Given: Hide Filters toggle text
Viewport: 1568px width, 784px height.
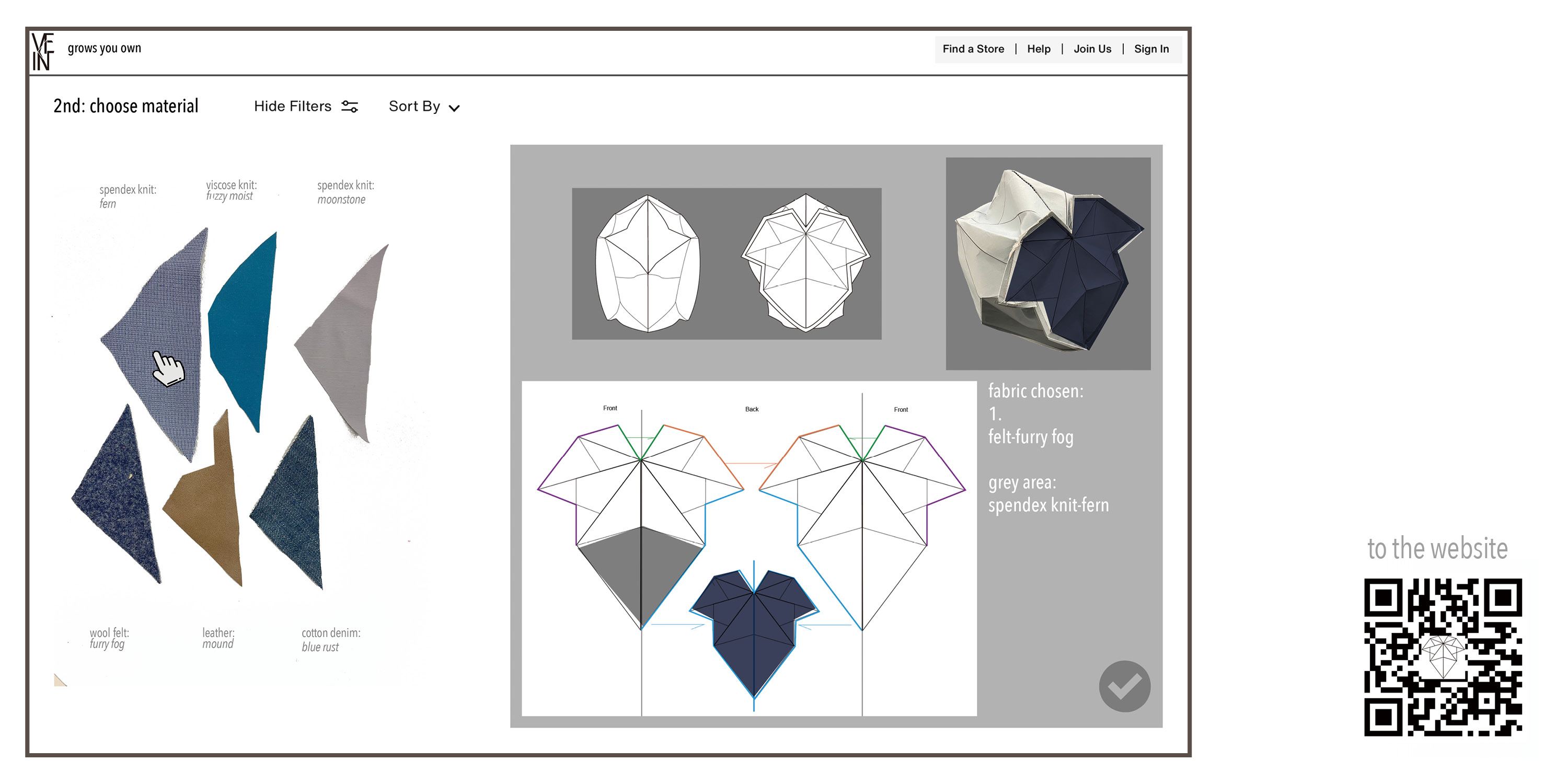Looking at the screenshot, I should (293, 107).
